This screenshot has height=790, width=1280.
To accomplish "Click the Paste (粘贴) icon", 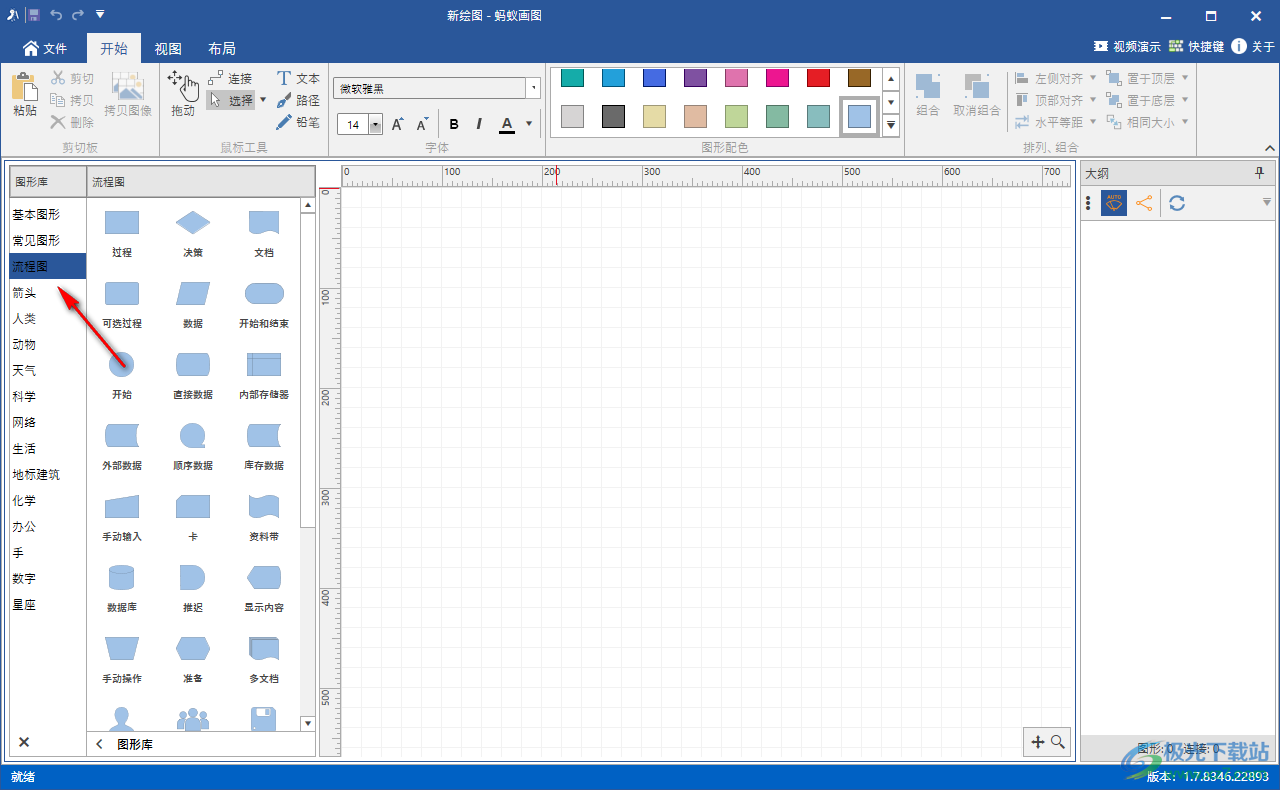I will click(25, 95).
